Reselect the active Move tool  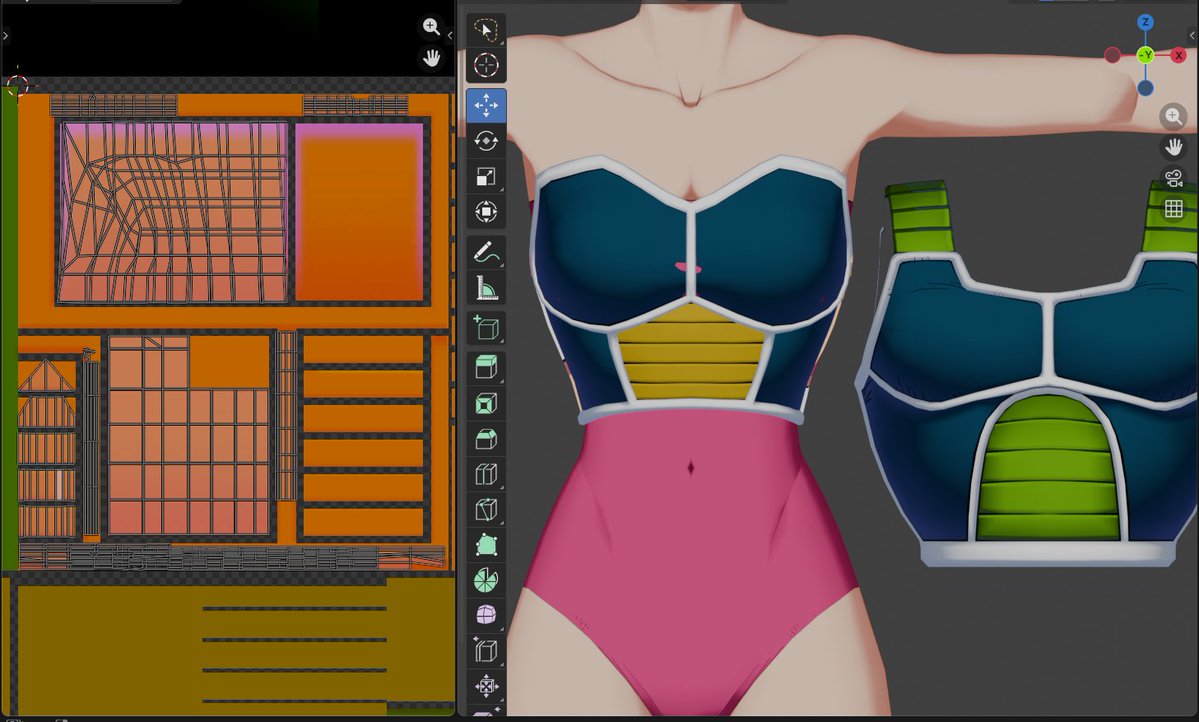click(485, 104)
